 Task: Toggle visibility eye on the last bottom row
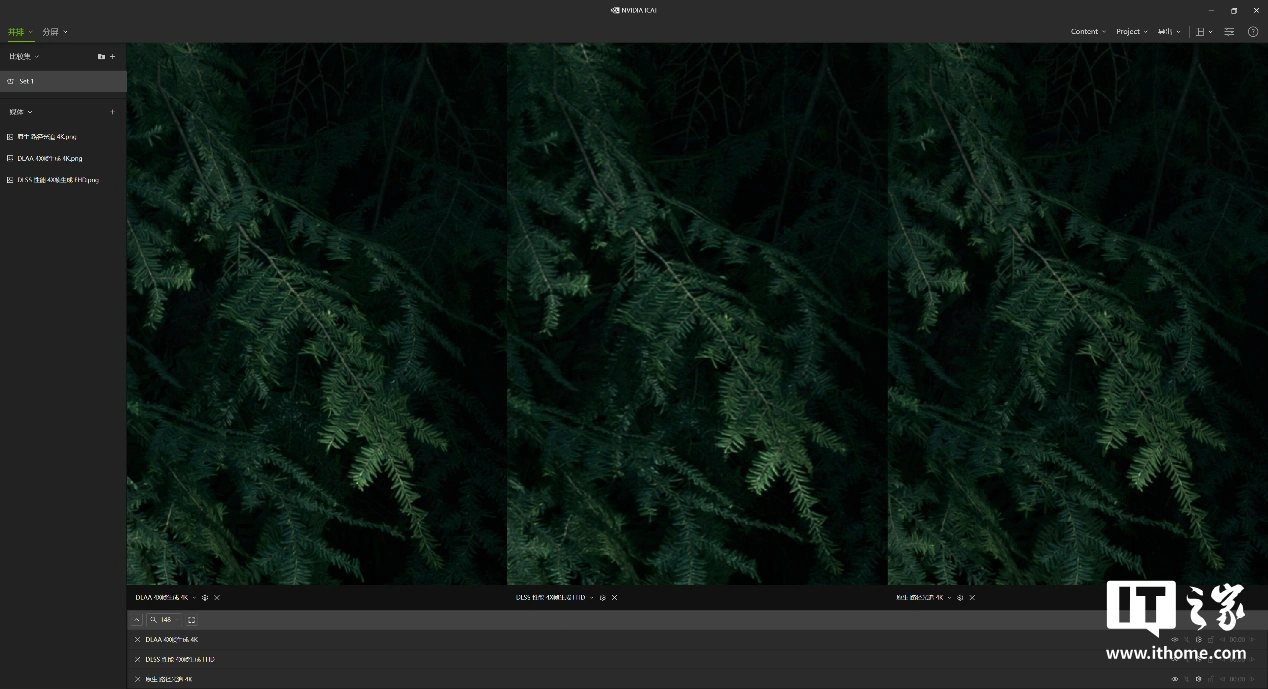coord(1175,680)
